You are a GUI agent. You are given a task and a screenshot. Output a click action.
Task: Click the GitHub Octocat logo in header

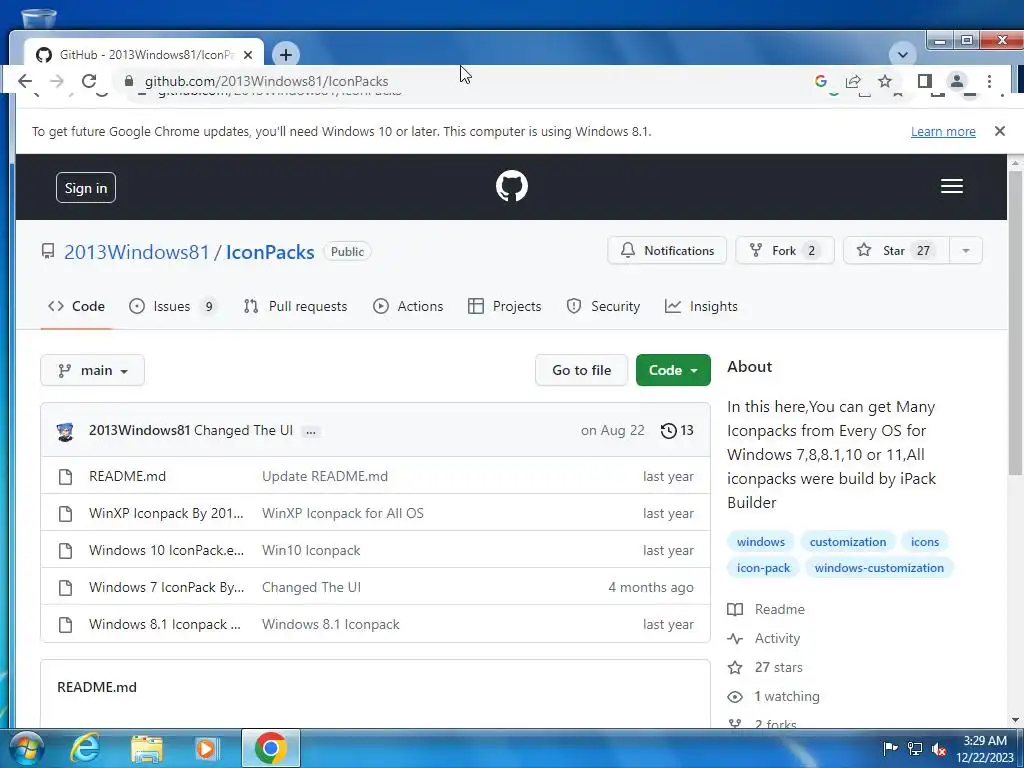[511, 187]
